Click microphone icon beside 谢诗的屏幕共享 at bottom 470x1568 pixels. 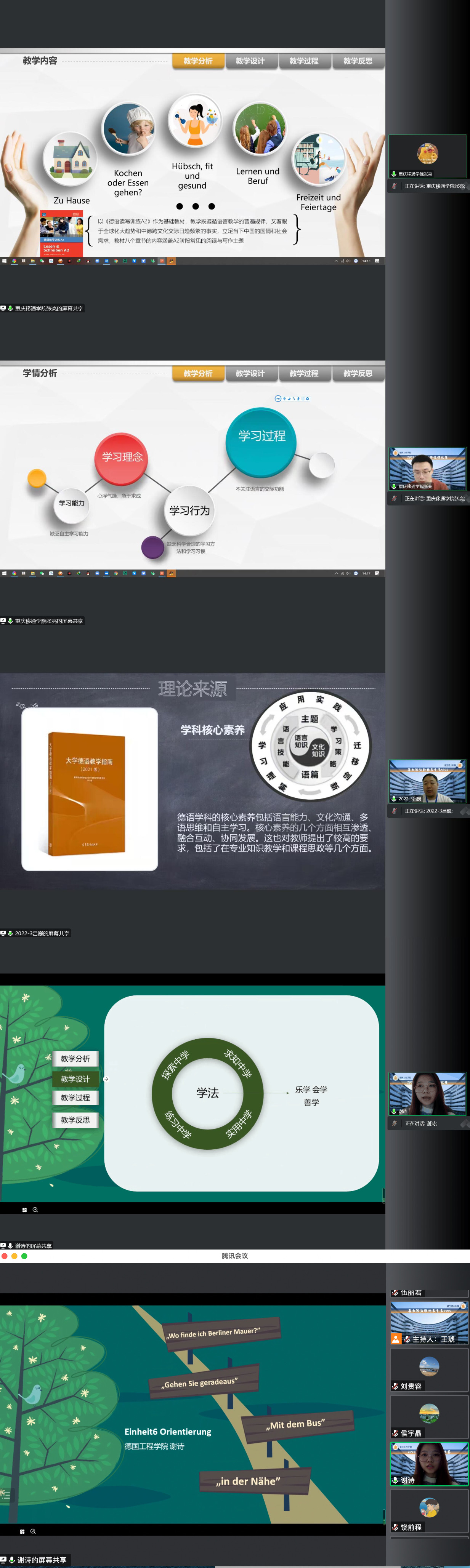coord(11,1560)
